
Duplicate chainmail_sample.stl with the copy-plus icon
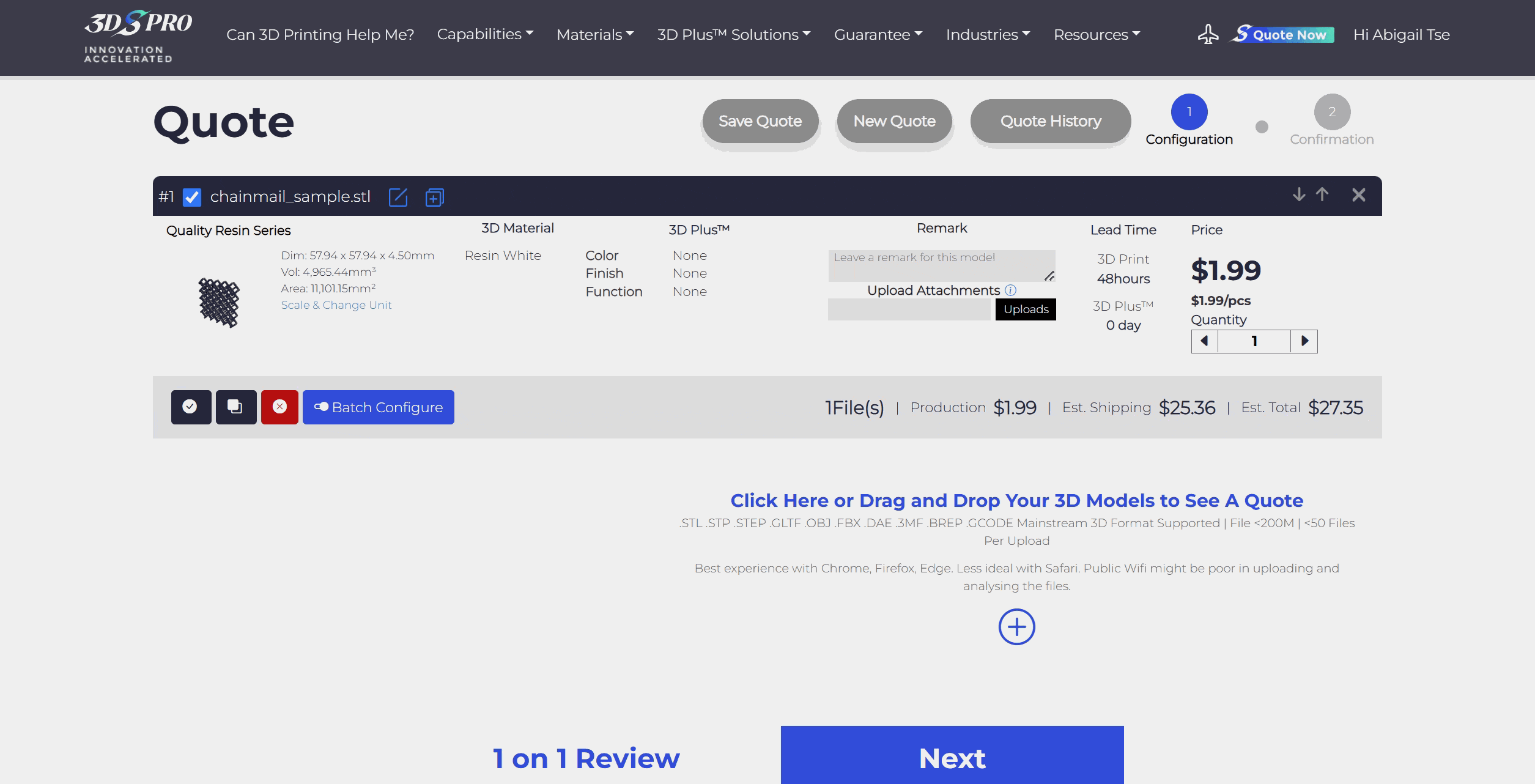pos(434,197)
